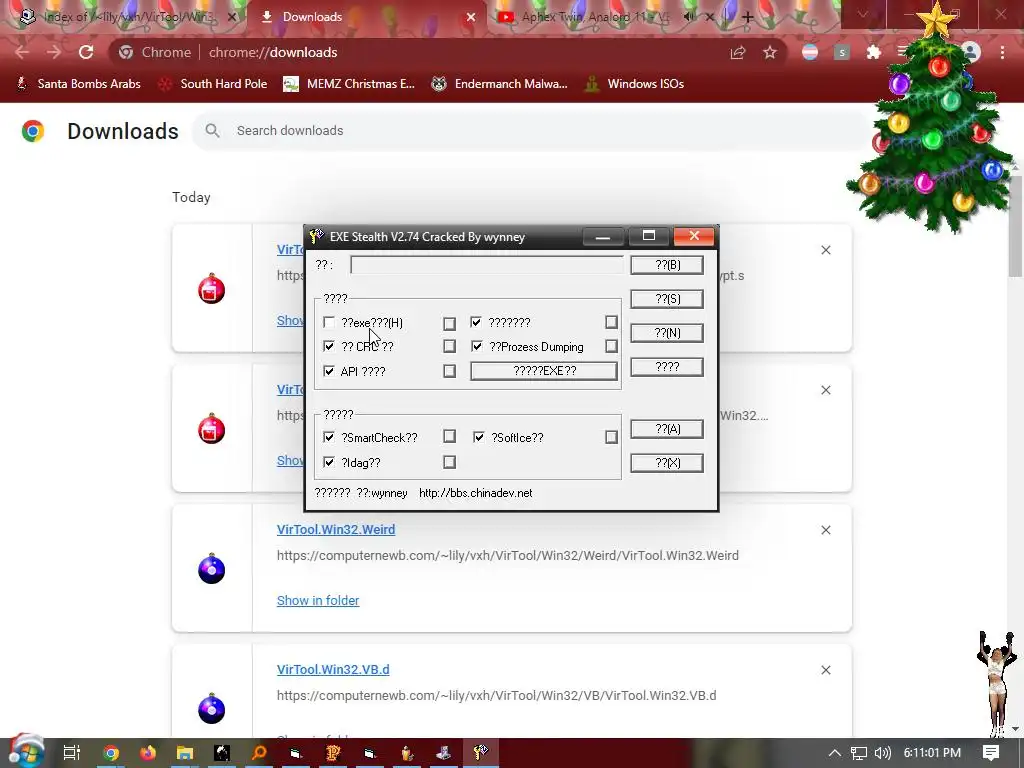Remove VirTool.Win32.VB.d from downloads list

(825, 670)
